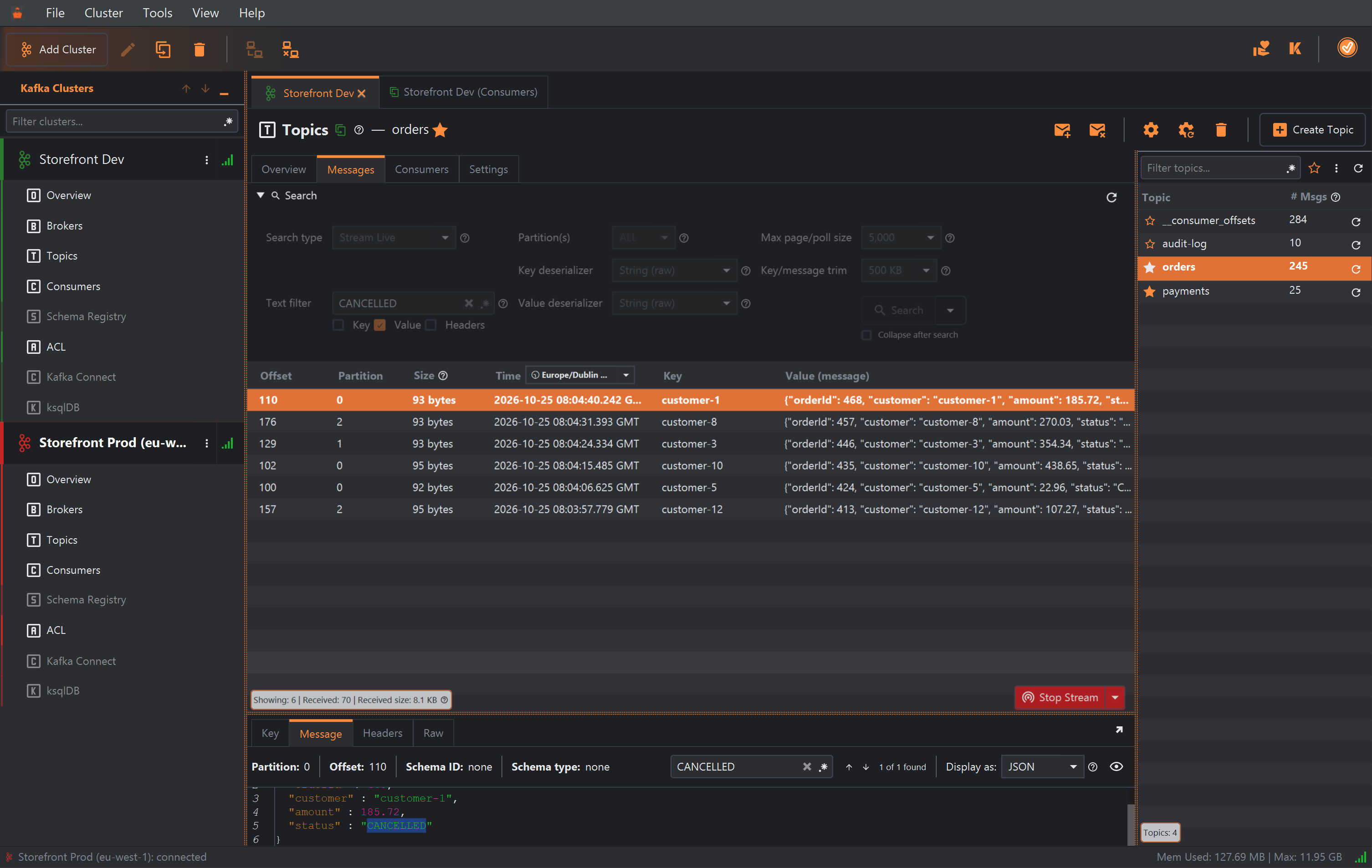
Task: Click the delete cluster trash icon in toolbar
Action: (199, 50)
